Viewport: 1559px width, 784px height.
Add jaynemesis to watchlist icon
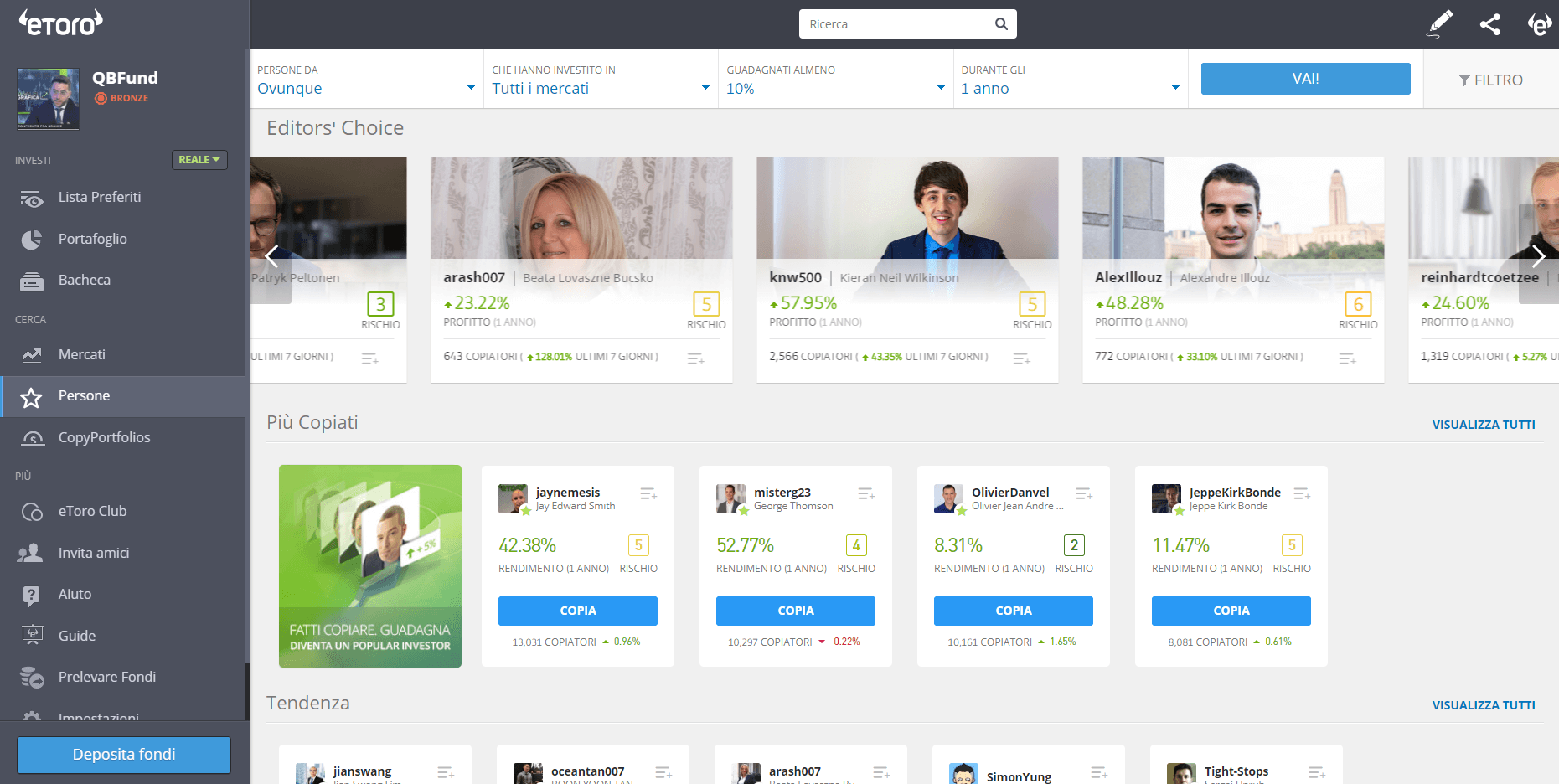(648, 494)
